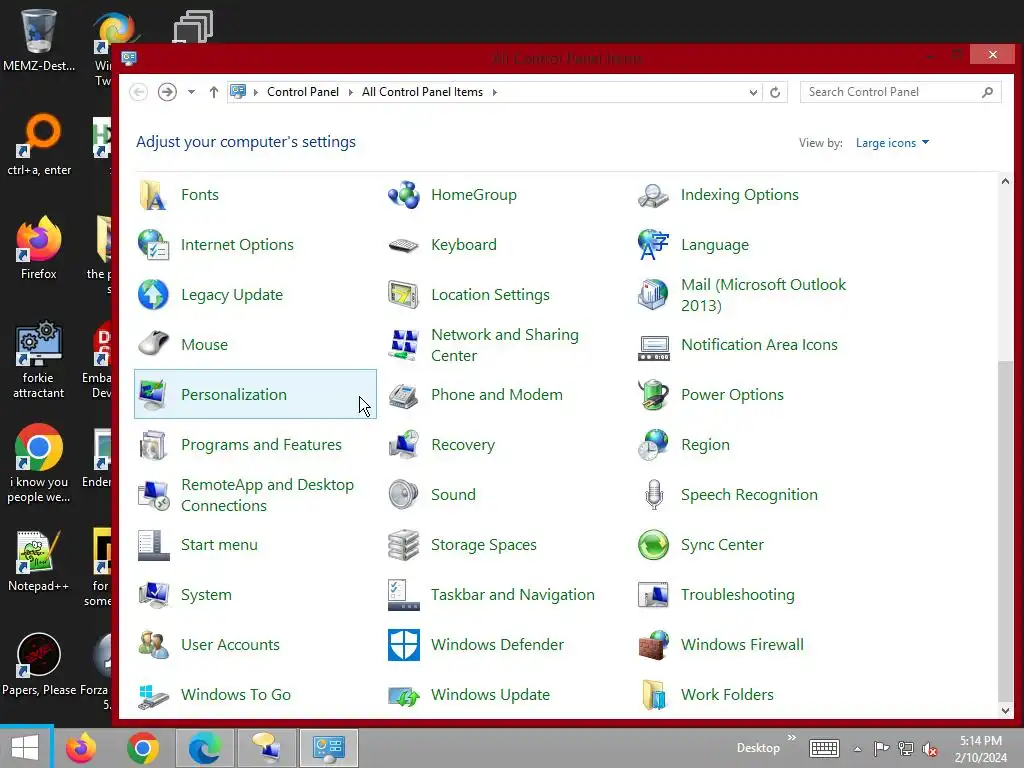Open the Recovery icon
This screenshot has height=768, width=1024.
pos(403,445)
